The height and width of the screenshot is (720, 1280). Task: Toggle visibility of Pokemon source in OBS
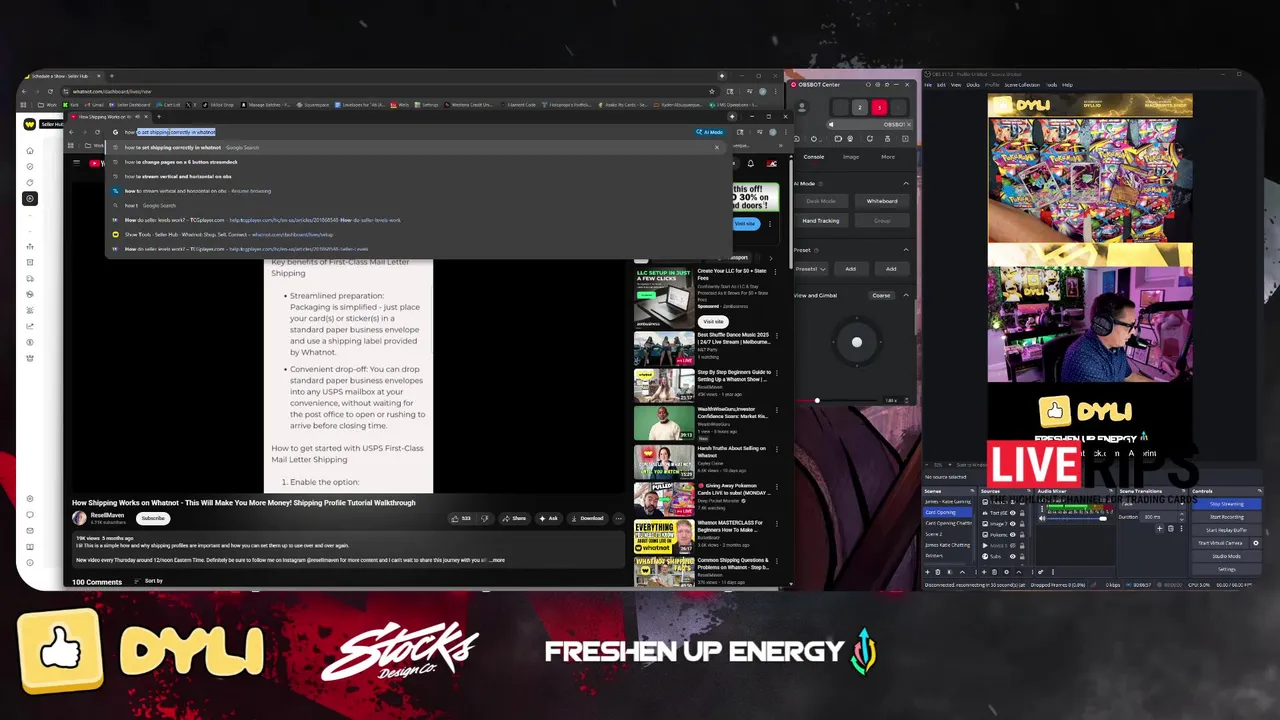1013,535
